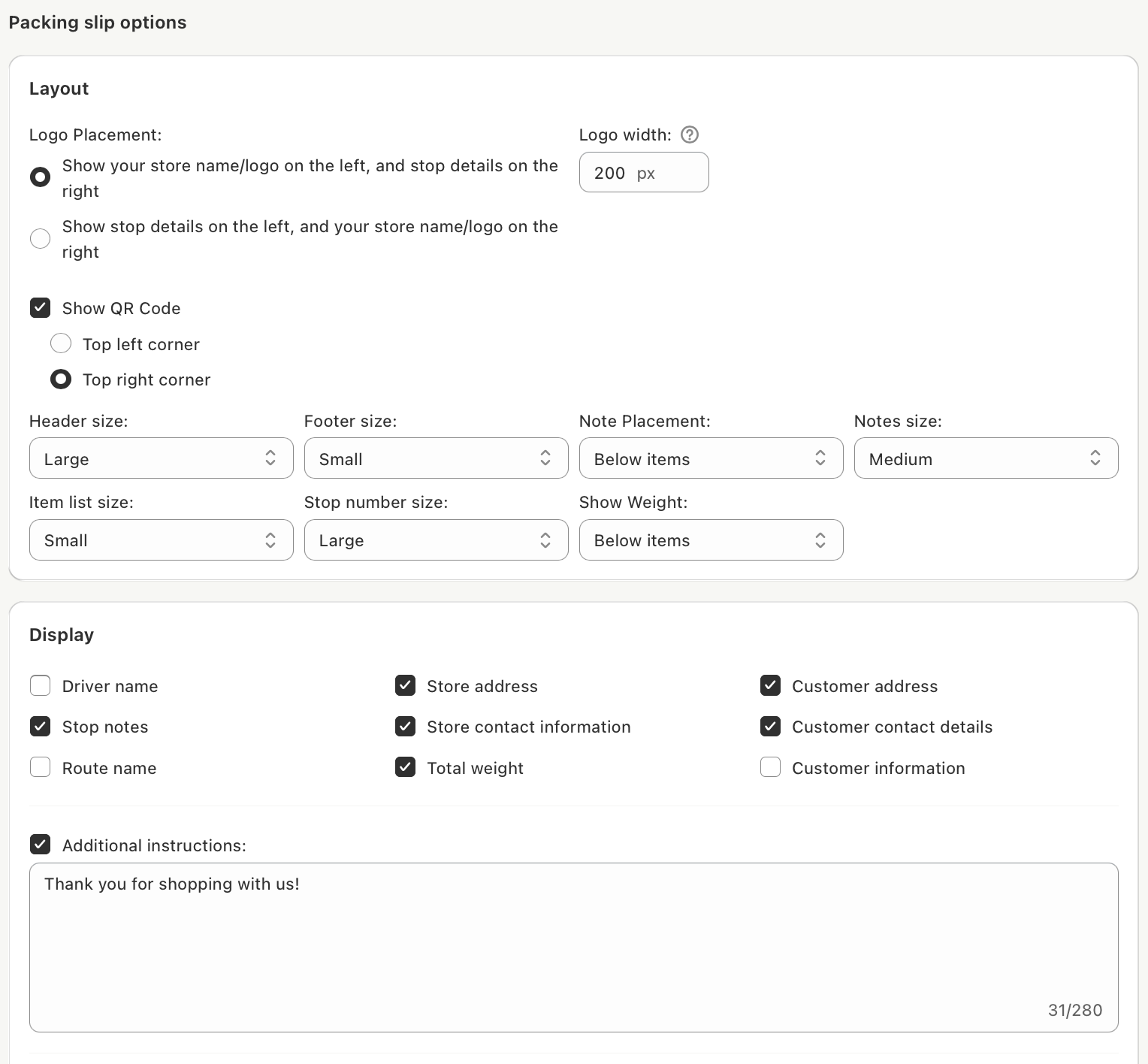Choose Top left corner for QR code
Image resolution: width=1148 pixels, height=1064 pixels.
(61, 344)
